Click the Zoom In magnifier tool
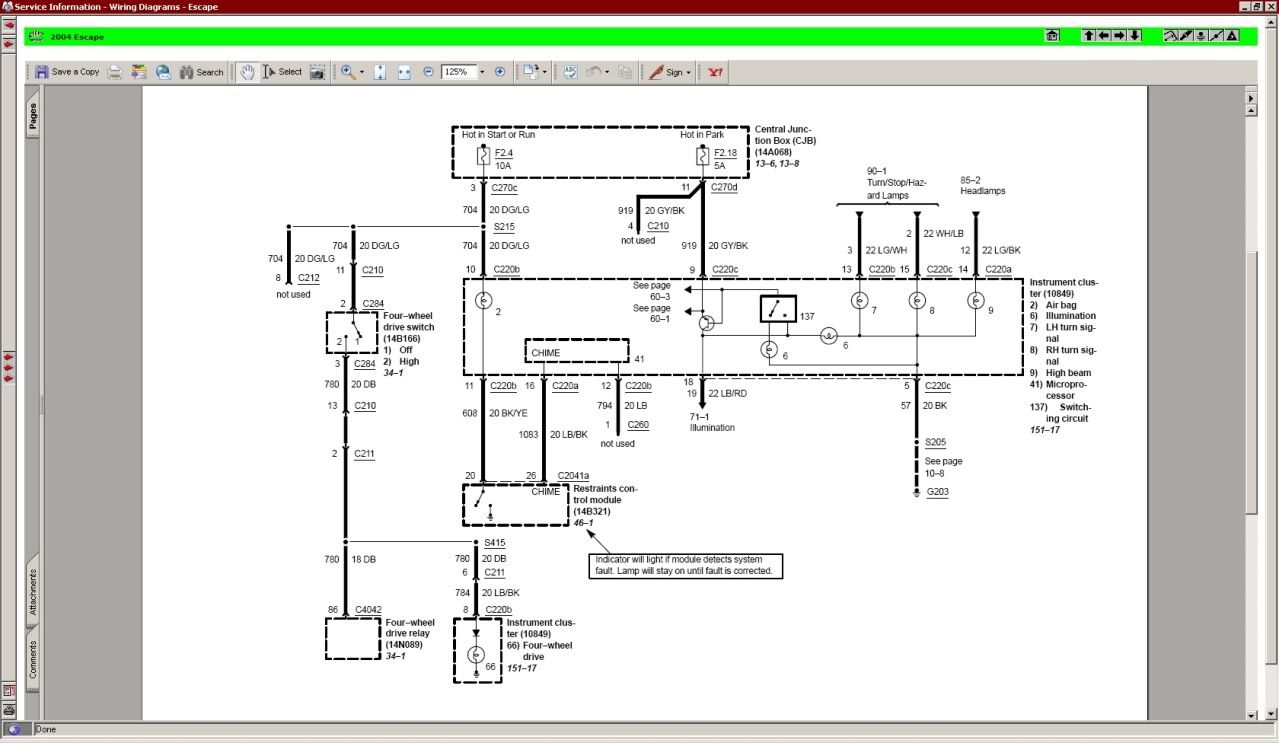The image size is (1279, 743). (347, 72)
